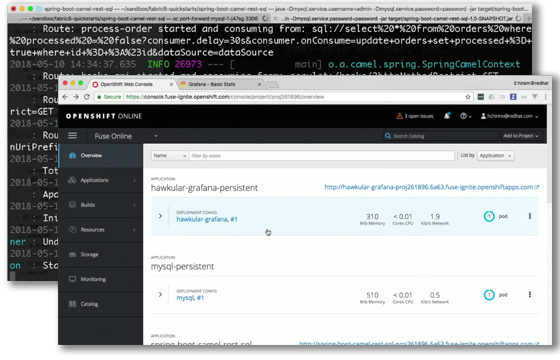Click the dark square browser extension icon
Screen dimensions: 560x360
pos(481,97)
